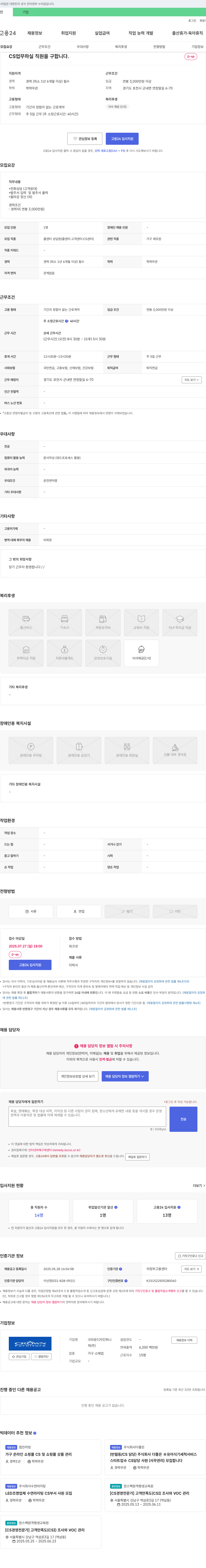The height and width of the screenshot is (1568, 206).
Task: Open 가구 온라인 쇼핑몰 CS 및 쇼핑몰 상품 관리 posting
Action: tap(38, 1454)
